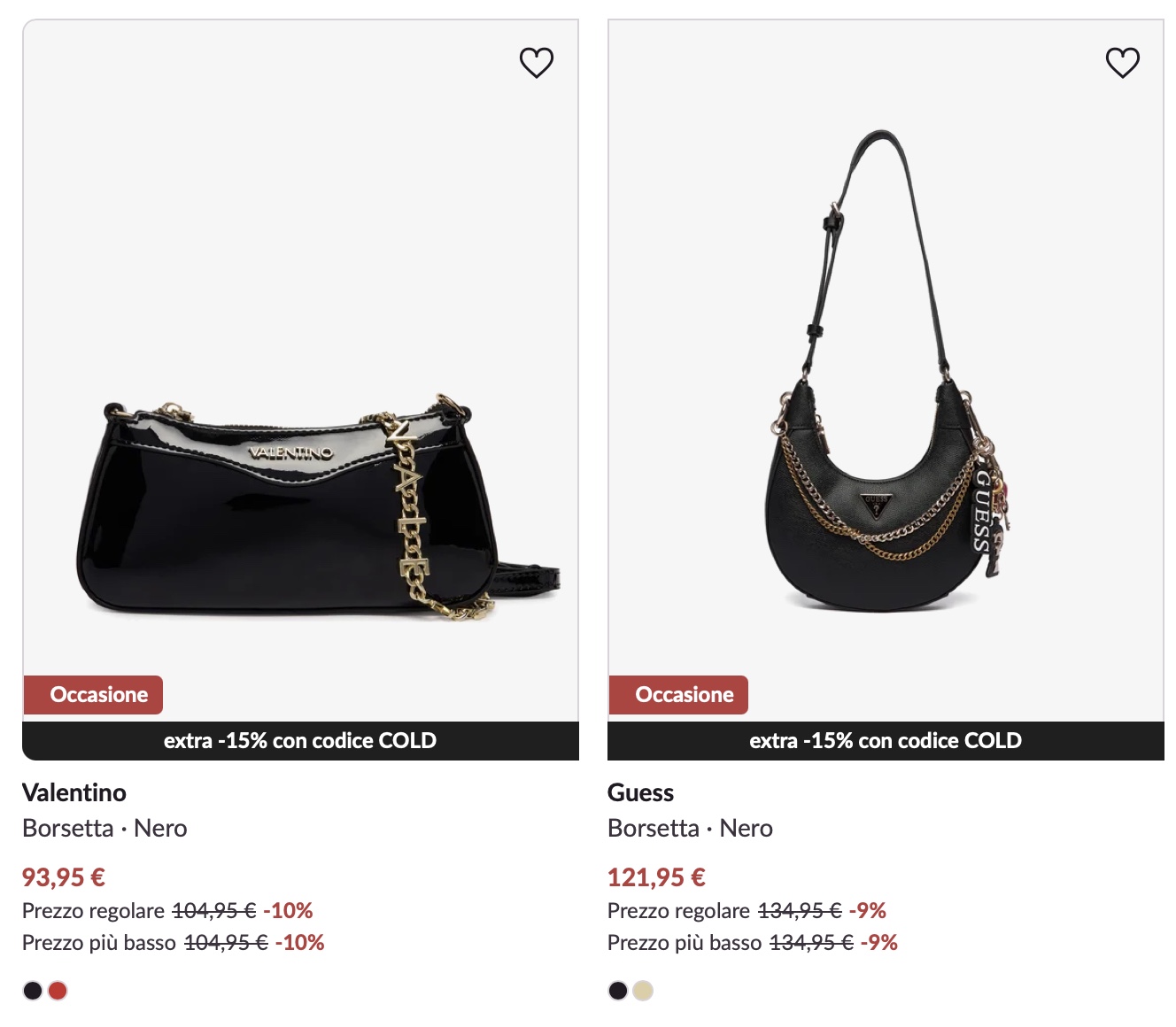The width and height of the screenshot is (1176, 1027).
Task: Click the Guess brand name link
Action: (x=640, y=792)
